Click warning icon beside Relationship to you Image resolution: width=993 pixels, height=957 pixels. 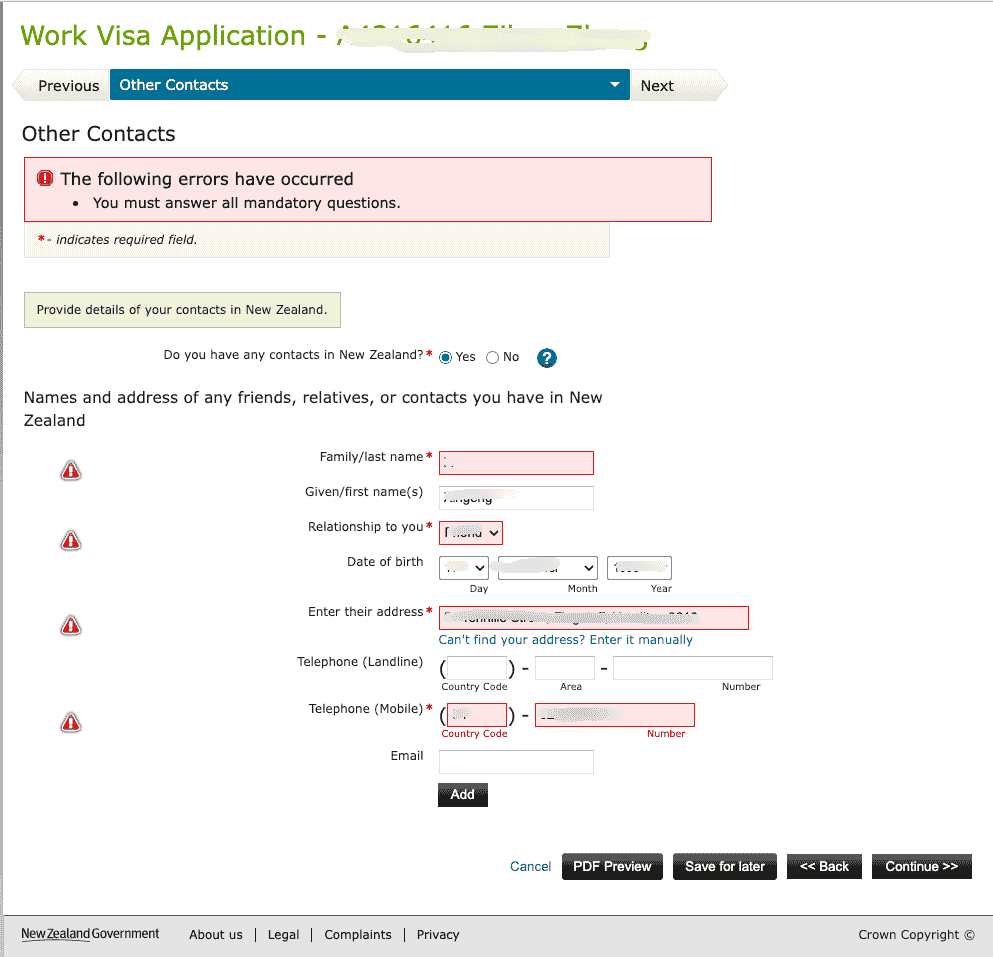71,541
